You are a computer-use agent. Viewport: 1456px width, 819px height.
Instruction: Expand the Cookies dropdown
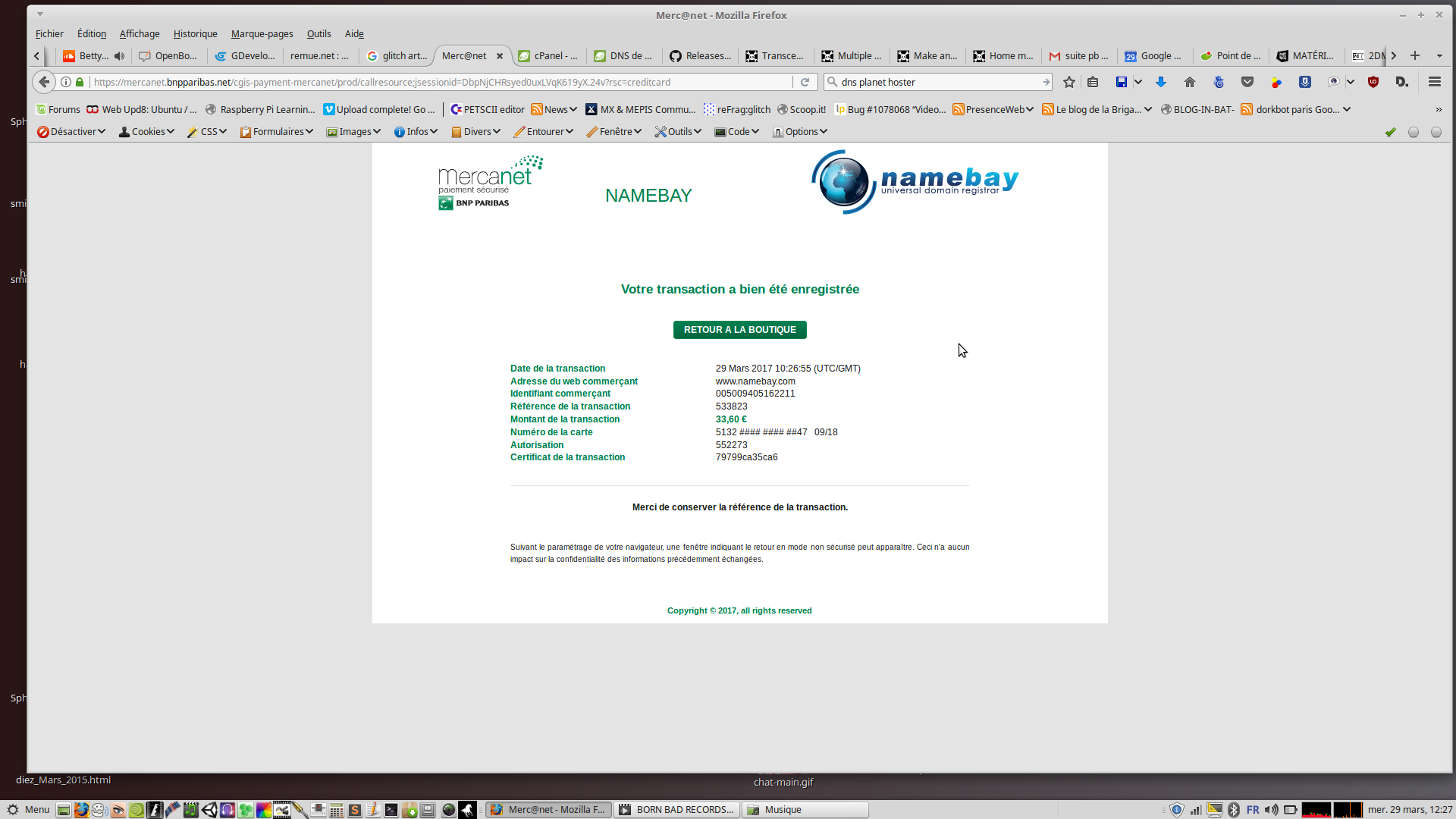[x=147, y=132]
